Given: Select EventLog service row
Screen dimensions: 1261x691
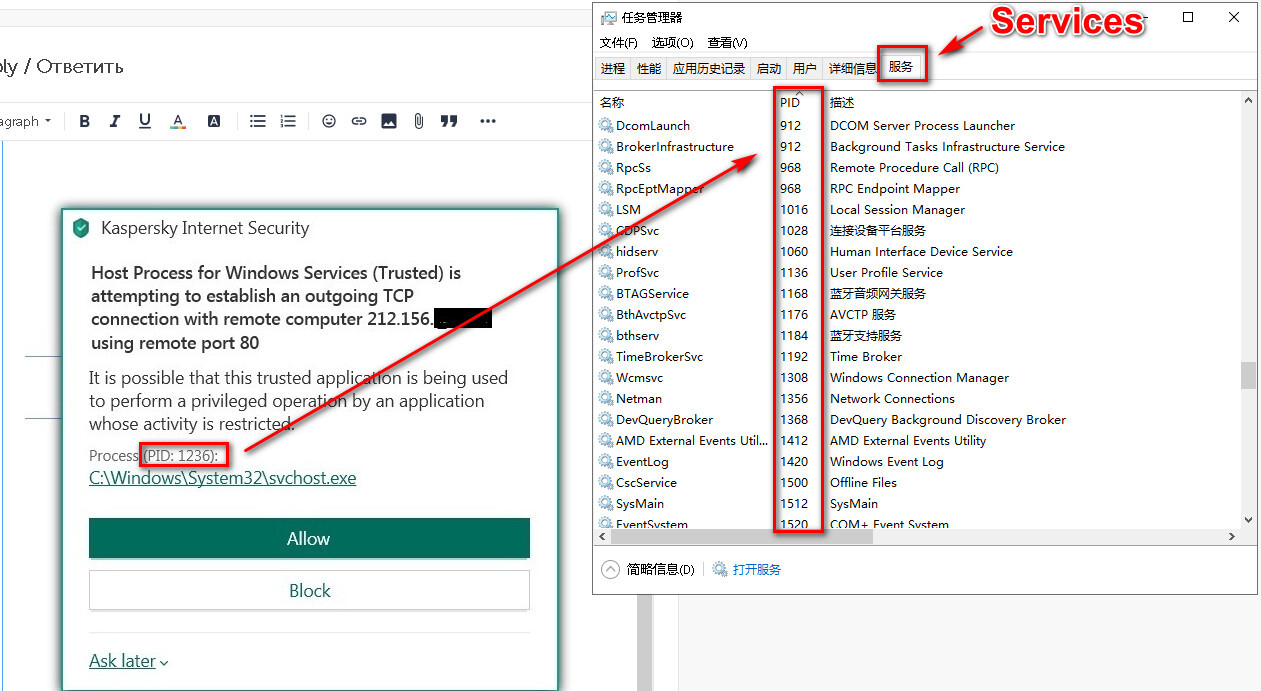Looking at the screenshot, I should [x=918, y=461].
